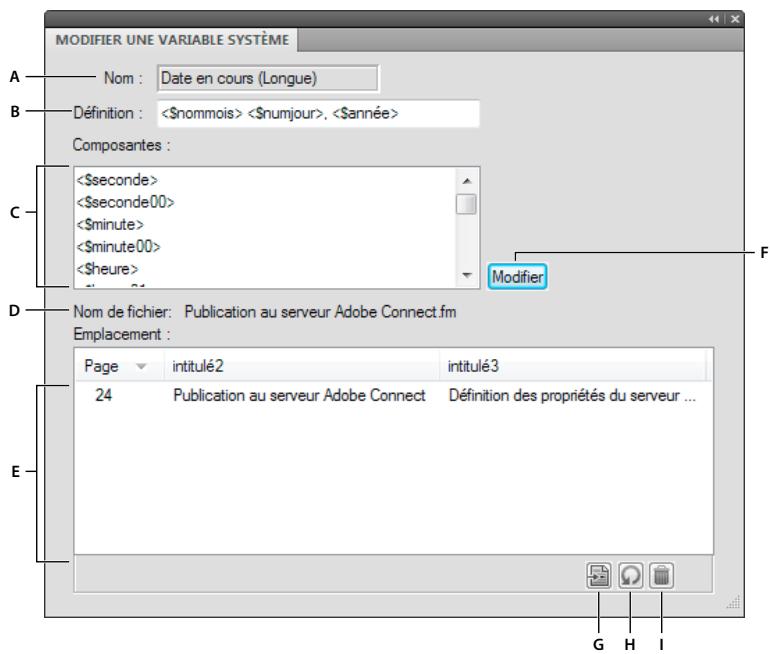This screenshot has width=770, height=654.
Task: Collapse the panel with double-arrow icon
Action: point(714,19)
